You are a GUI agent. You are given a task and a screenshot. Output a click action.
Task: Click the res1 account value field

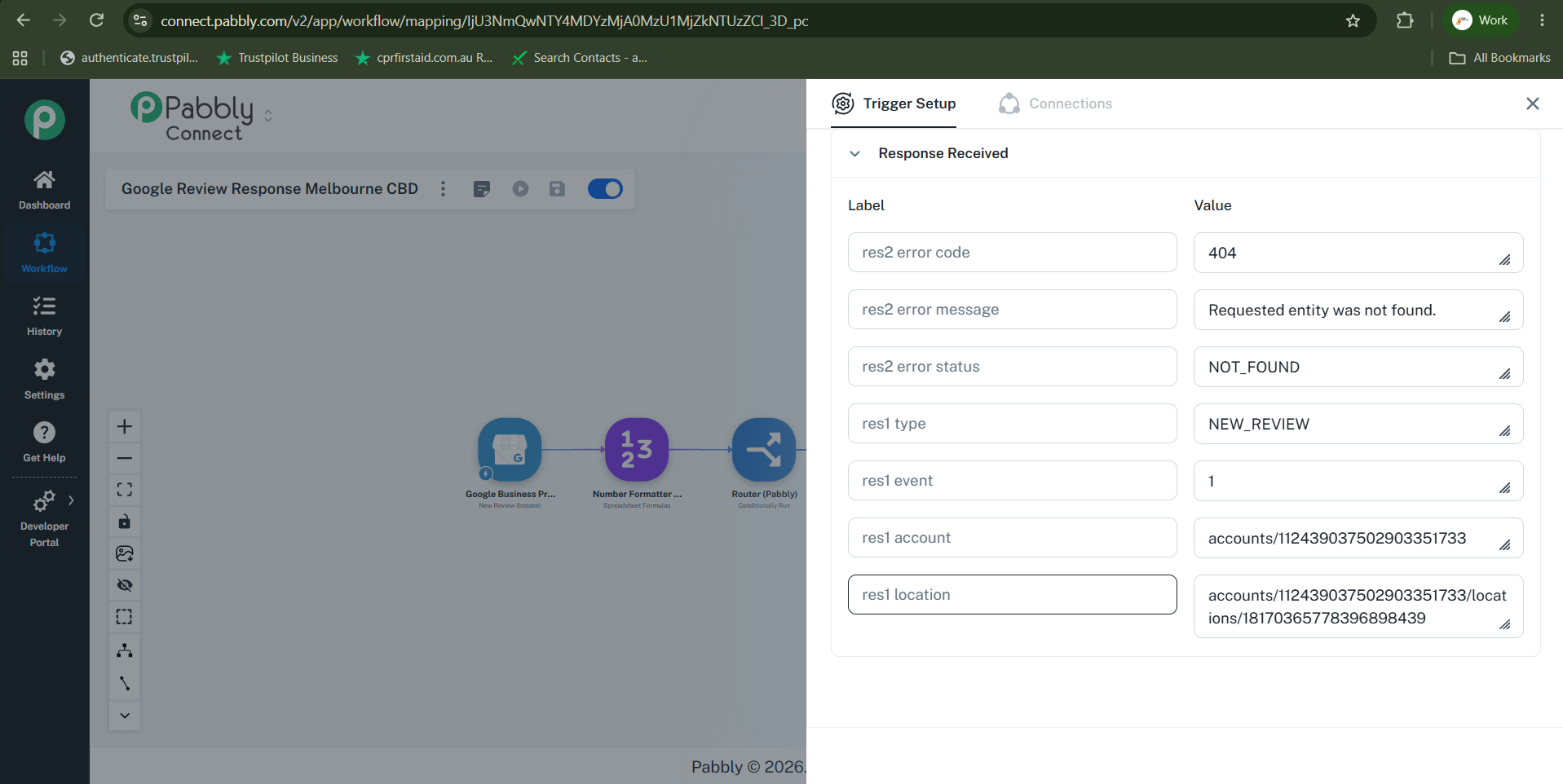pyautogui.click(x=1358, y=538)
